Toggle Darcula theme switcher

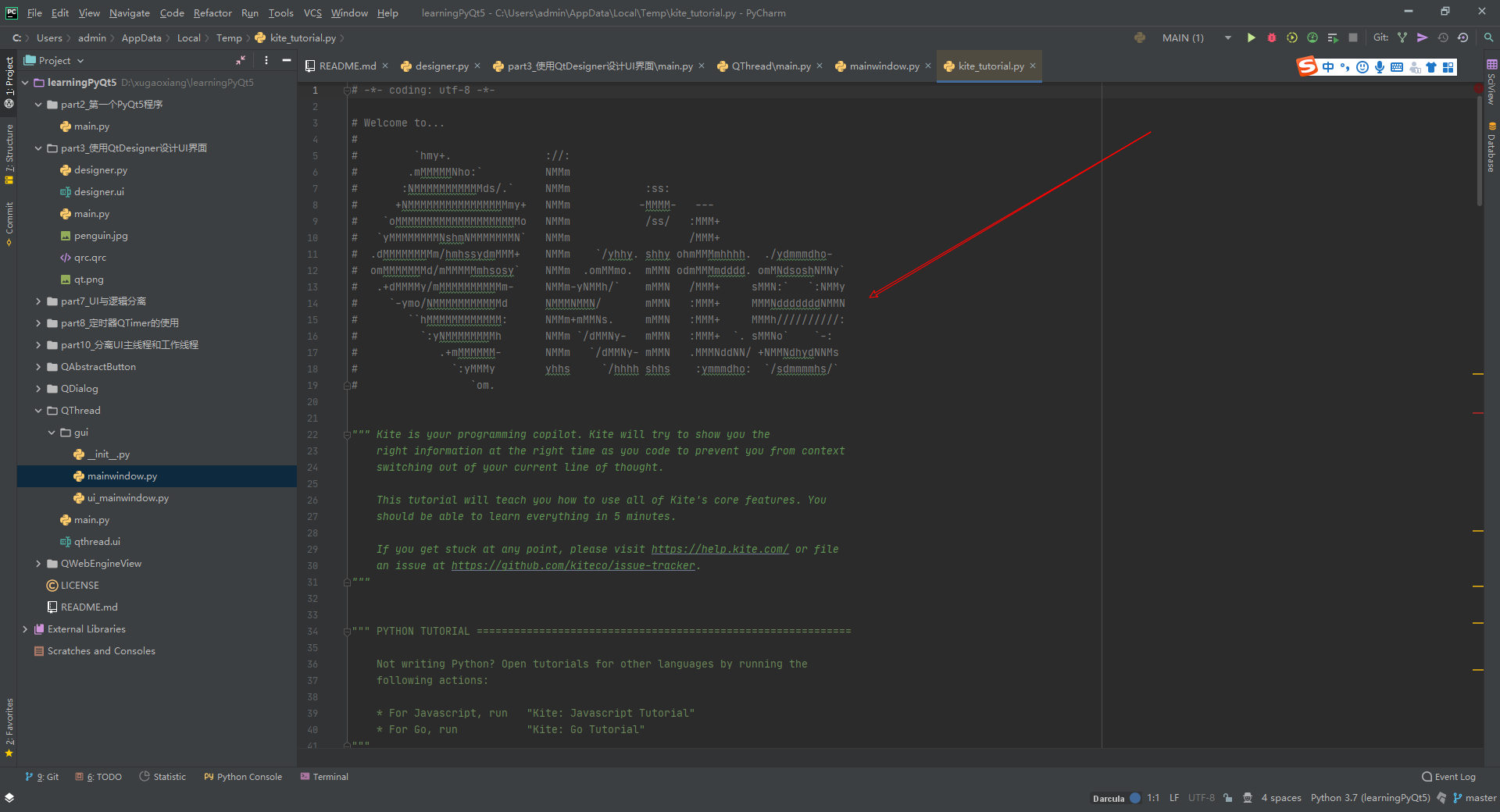1116,798
